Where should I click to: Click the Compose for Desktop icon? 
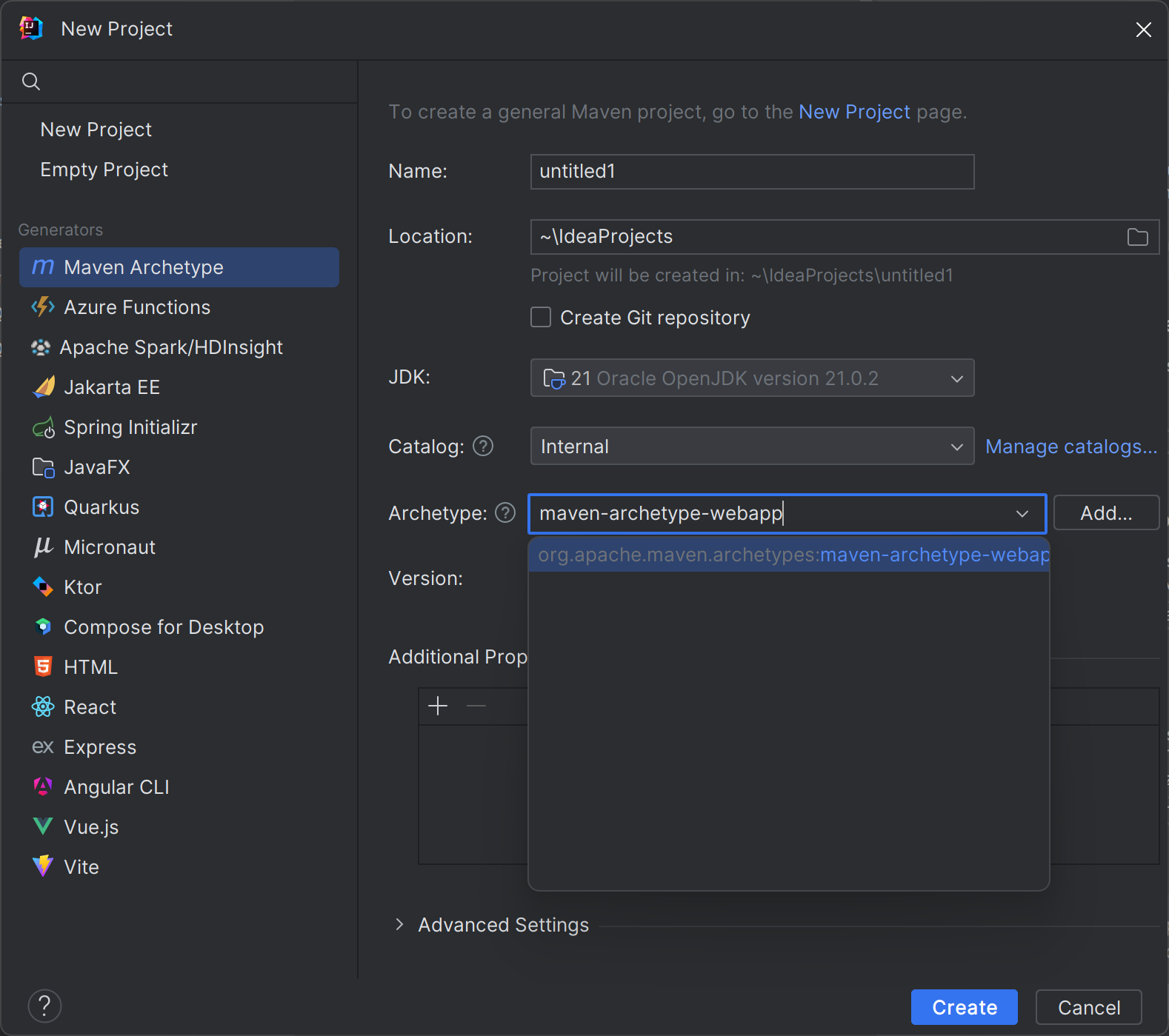pyautogui.click(x=43, y=626)
